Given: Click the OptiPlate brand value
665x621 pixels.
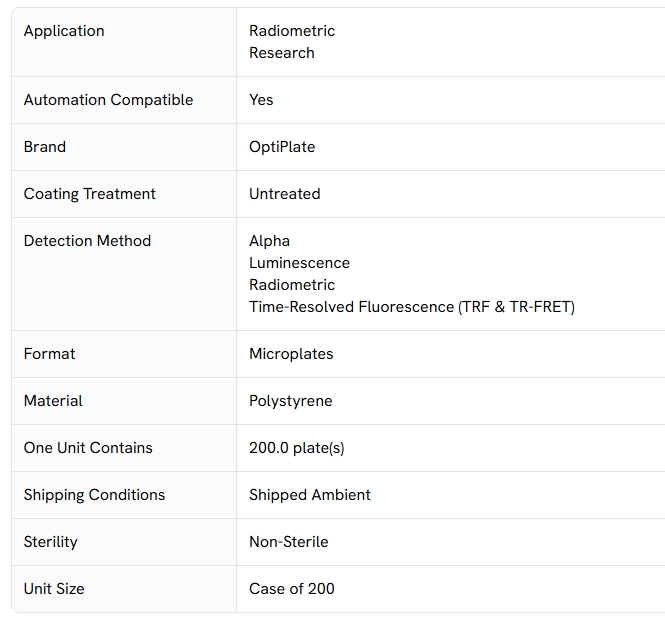Looking at the screenshot, I should coord(282,147).
